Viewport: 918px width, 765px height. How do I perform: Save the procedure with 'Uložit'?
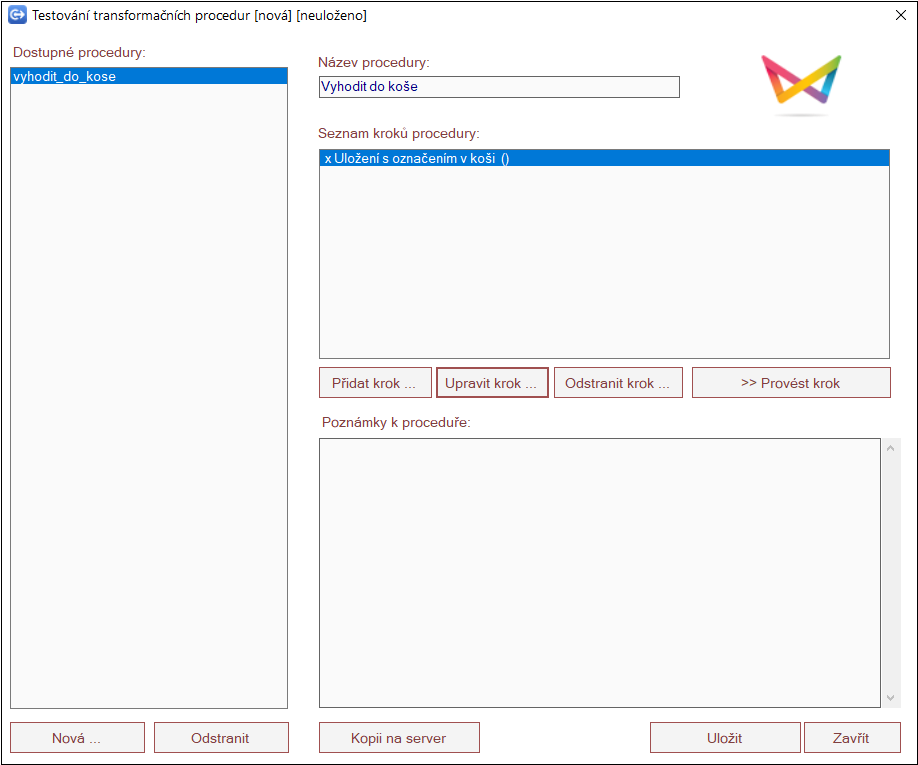[725, 738]
